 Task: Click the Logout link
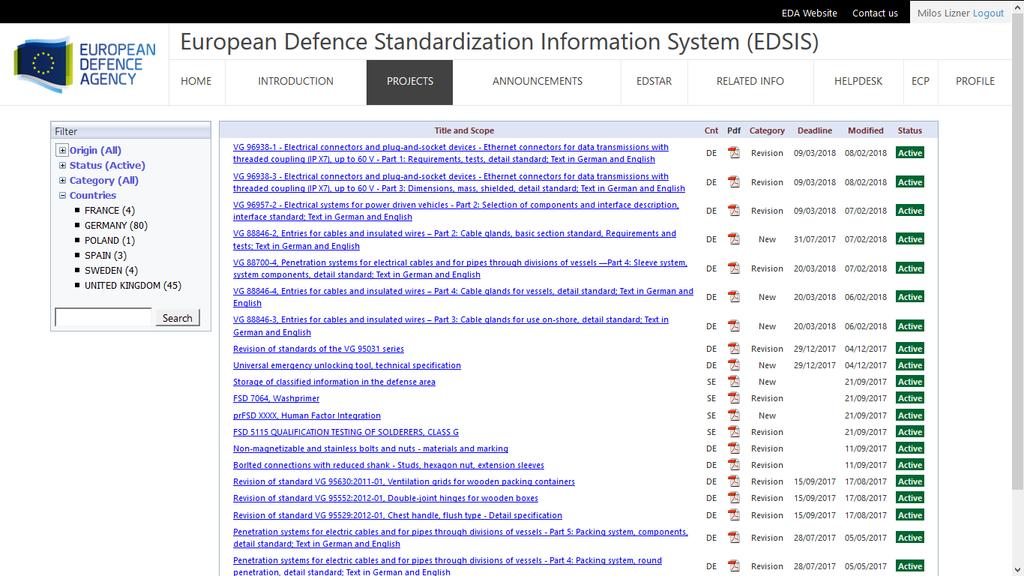[988, 13]
